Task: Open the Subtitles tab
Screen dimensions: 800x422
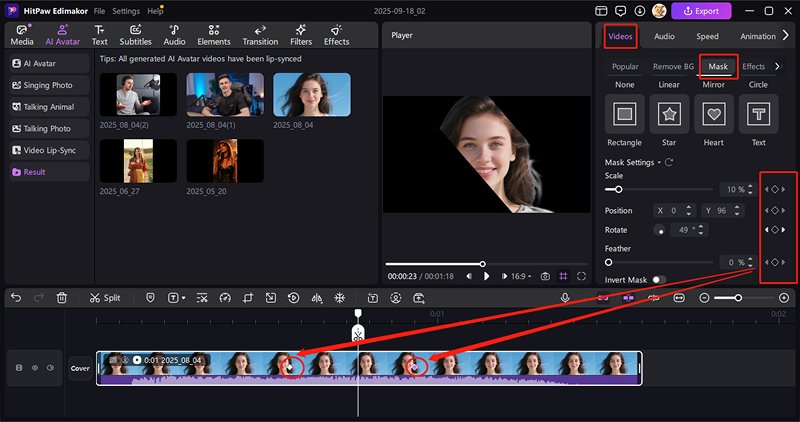Action: tap(135, 35)
